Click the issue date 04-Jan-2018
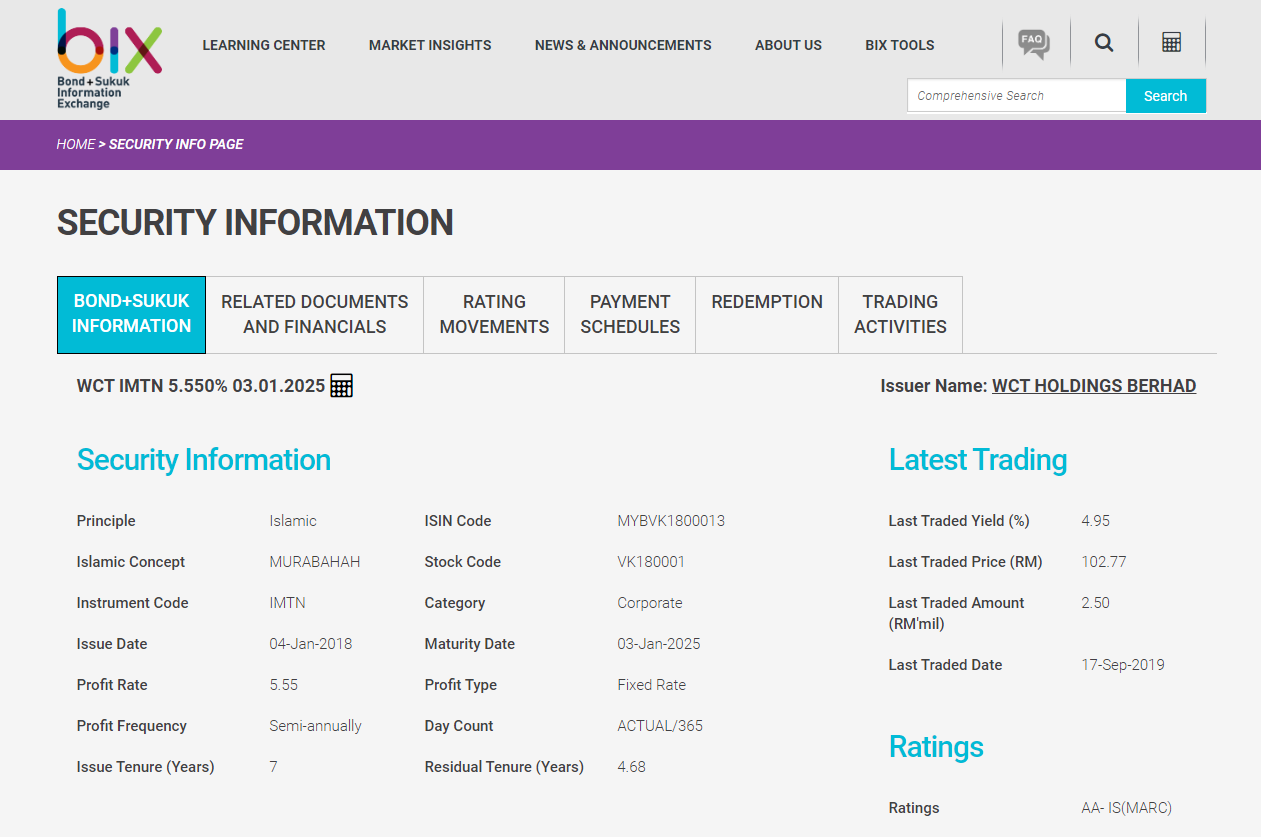 click(311, 644)
